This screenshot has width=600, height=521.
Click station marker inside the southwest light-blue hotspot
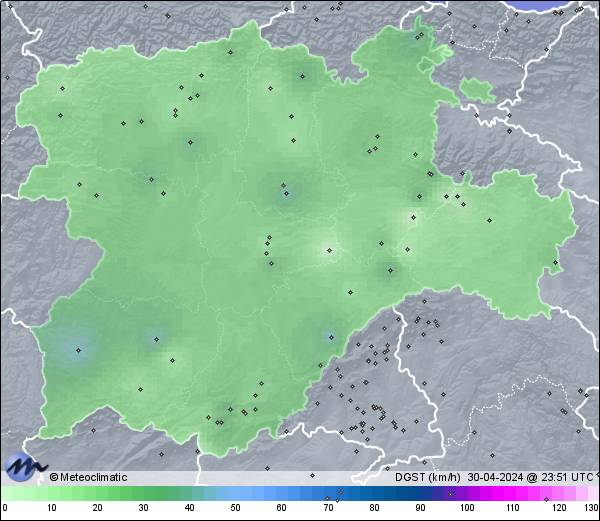(78, 350)
